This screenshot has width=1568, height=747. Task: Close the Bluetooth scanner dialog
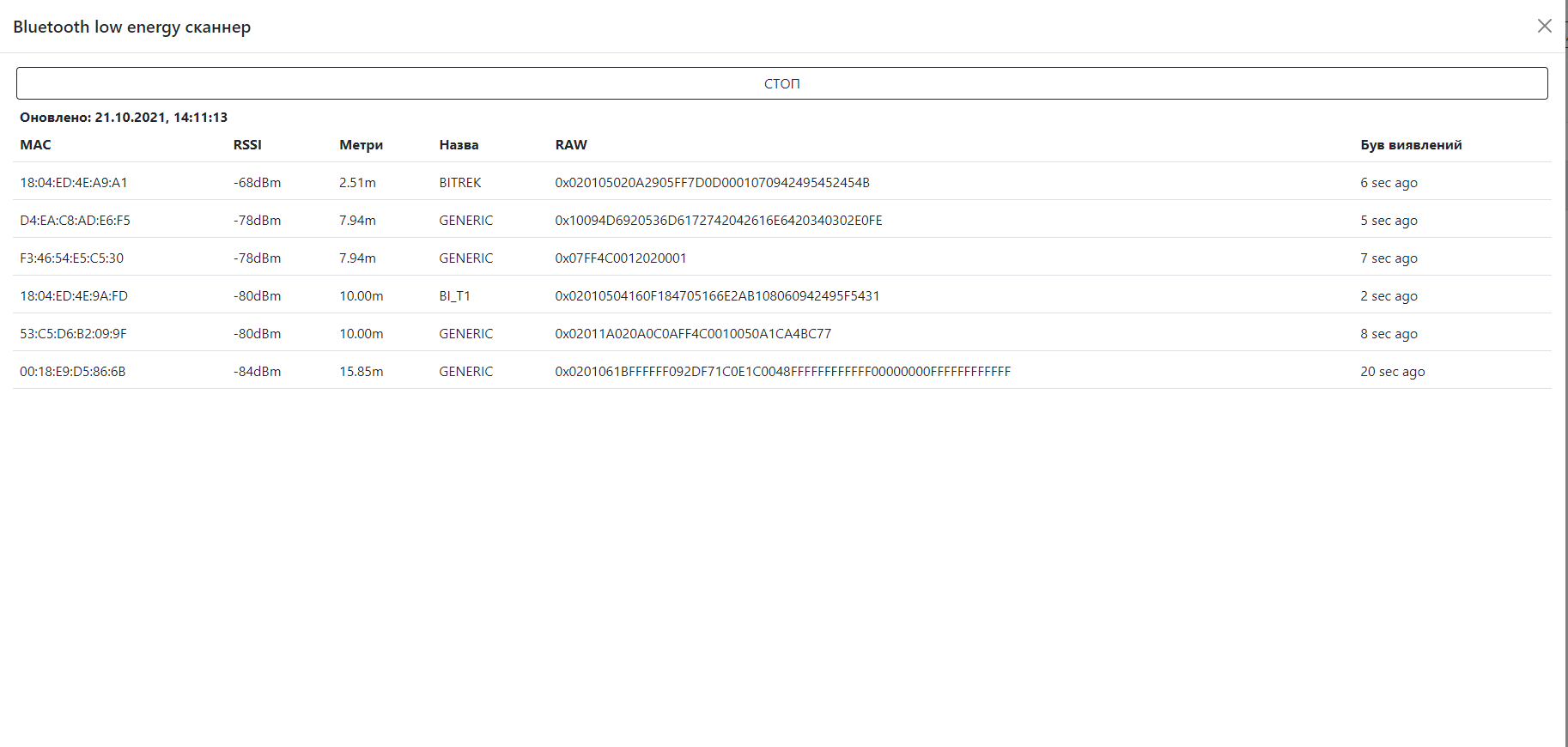(x=1544, y=26)
